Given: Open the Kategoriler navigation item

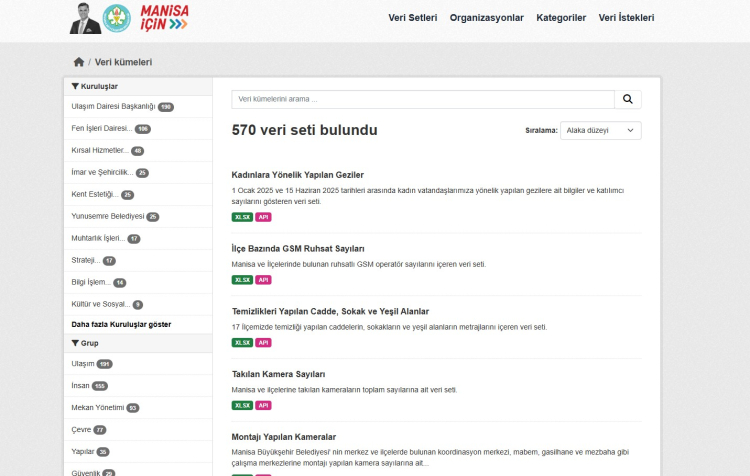Looking at the screenshot, I should [x=560, y=18].
